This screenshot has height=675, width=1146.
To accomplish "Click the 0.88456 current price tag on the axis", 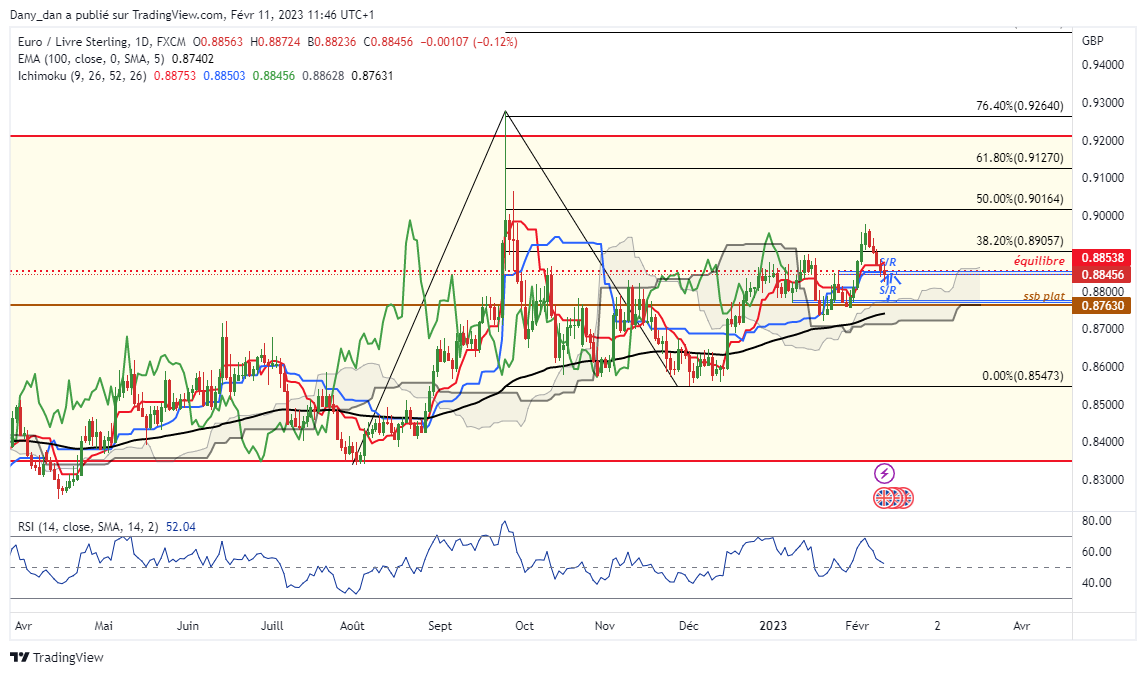I will pyautogui.click(x=1102, y=275).
